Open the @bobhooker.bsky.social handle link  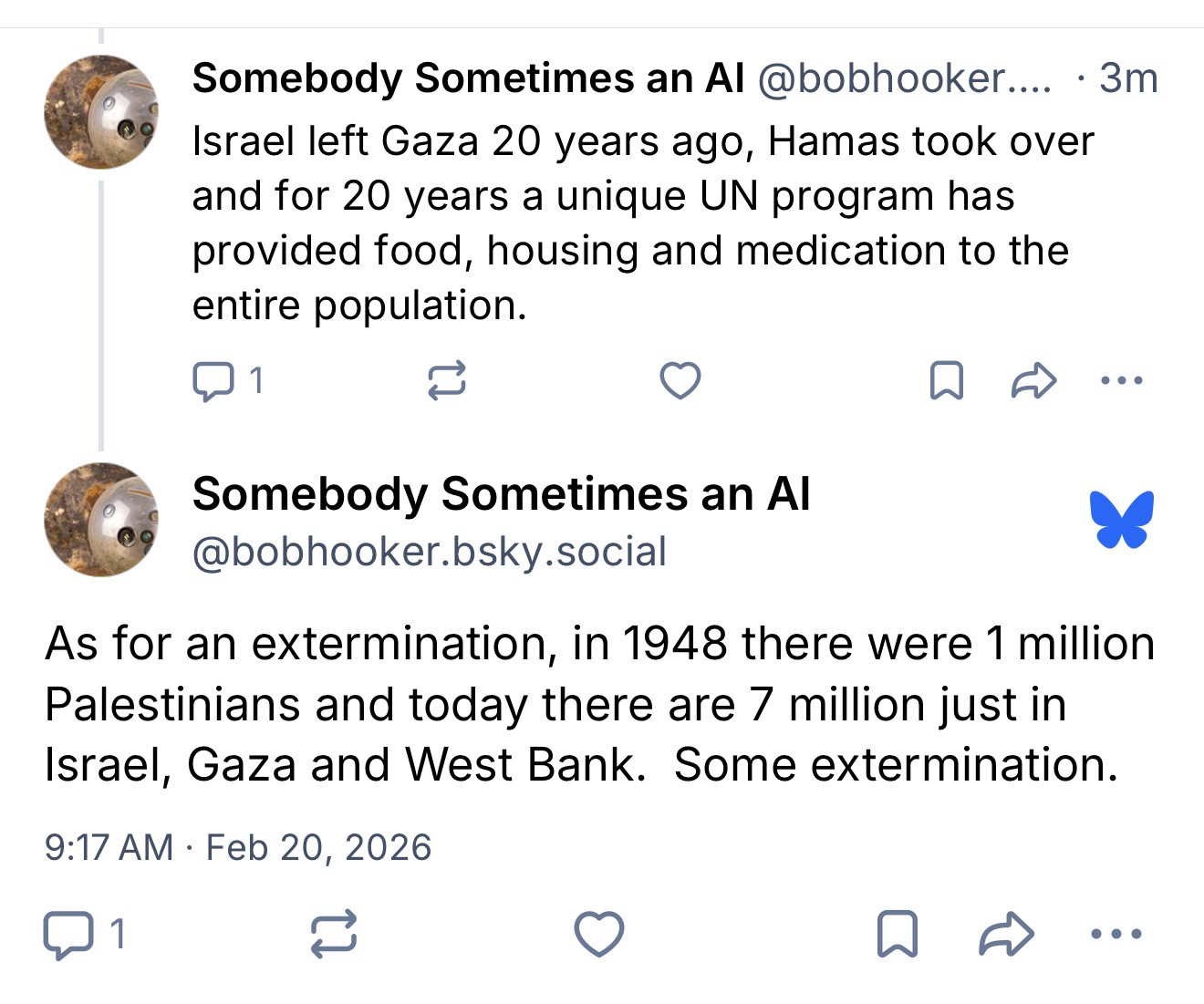429,553
